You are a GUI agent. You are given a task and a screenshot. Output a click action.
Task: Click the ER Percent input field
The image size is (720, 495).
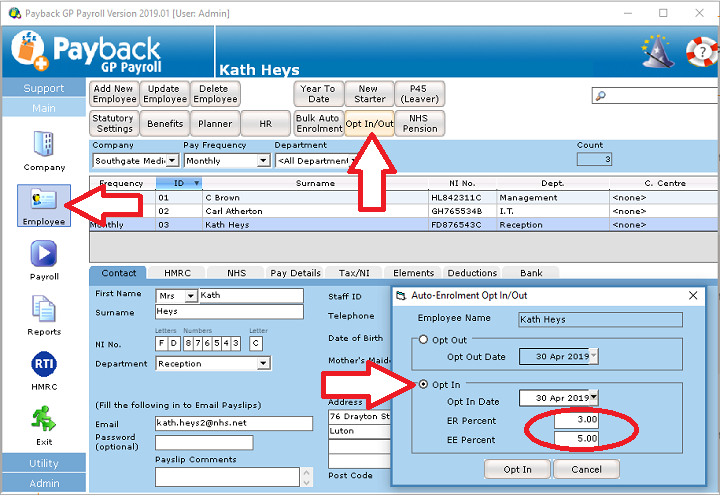(x=565, y=419)
